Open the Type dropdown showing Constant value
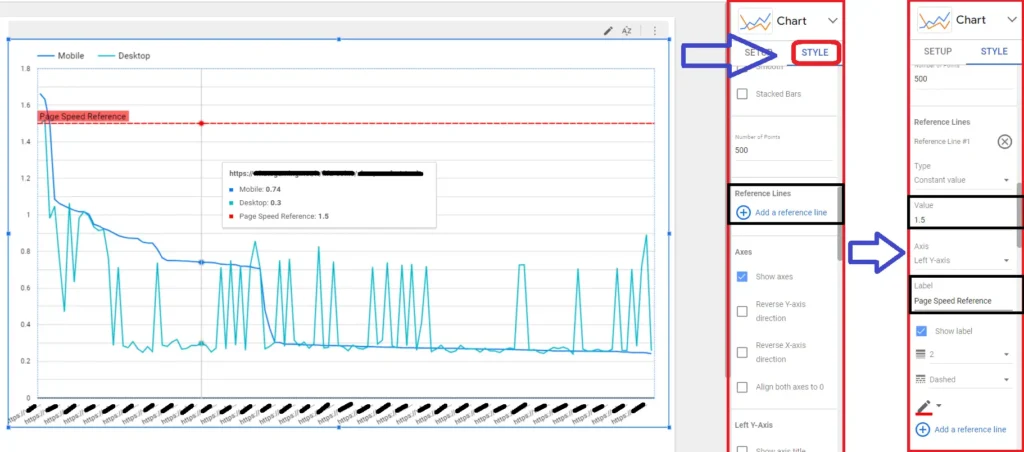 (961, 180)
